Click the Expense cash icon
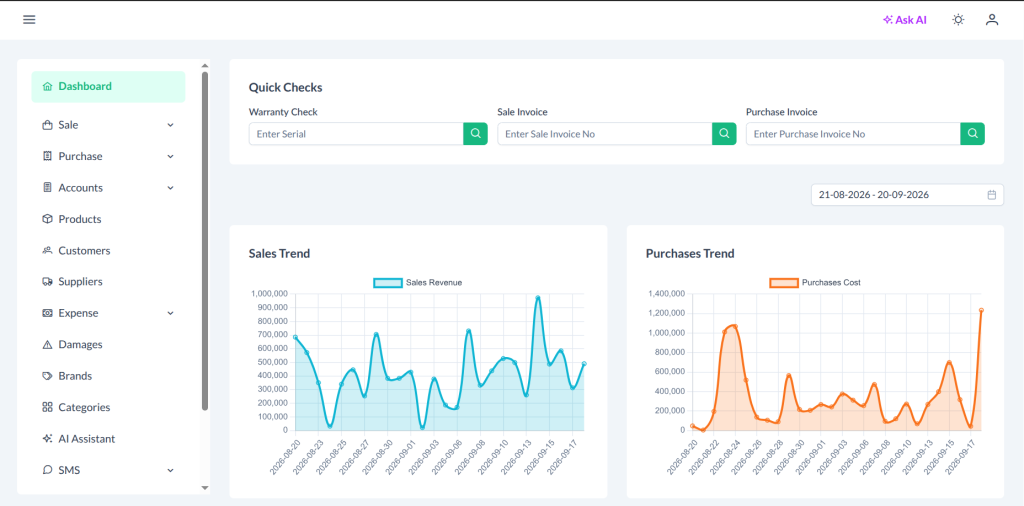 tap(47, 313)
